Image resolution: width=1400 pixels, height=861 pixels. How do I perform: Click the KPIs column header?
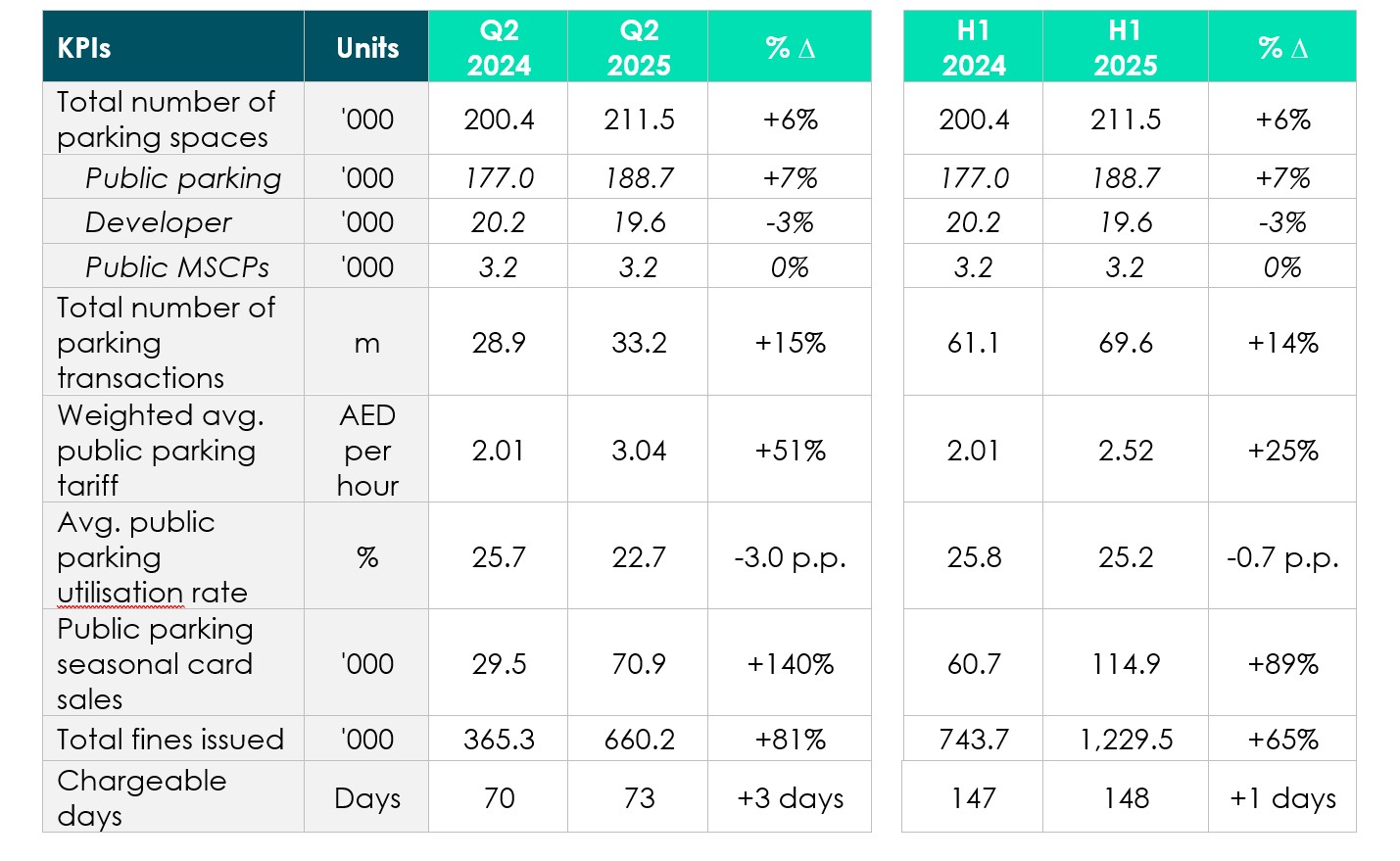pos(84,48)
